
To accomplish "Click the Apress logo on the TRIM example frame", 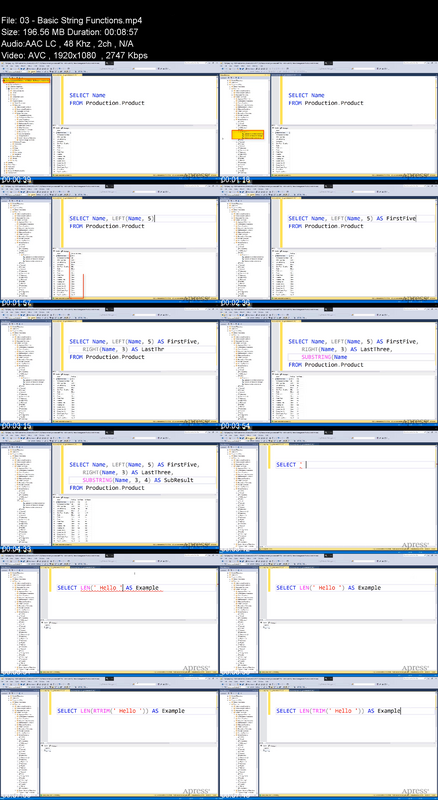I will 415,791.
